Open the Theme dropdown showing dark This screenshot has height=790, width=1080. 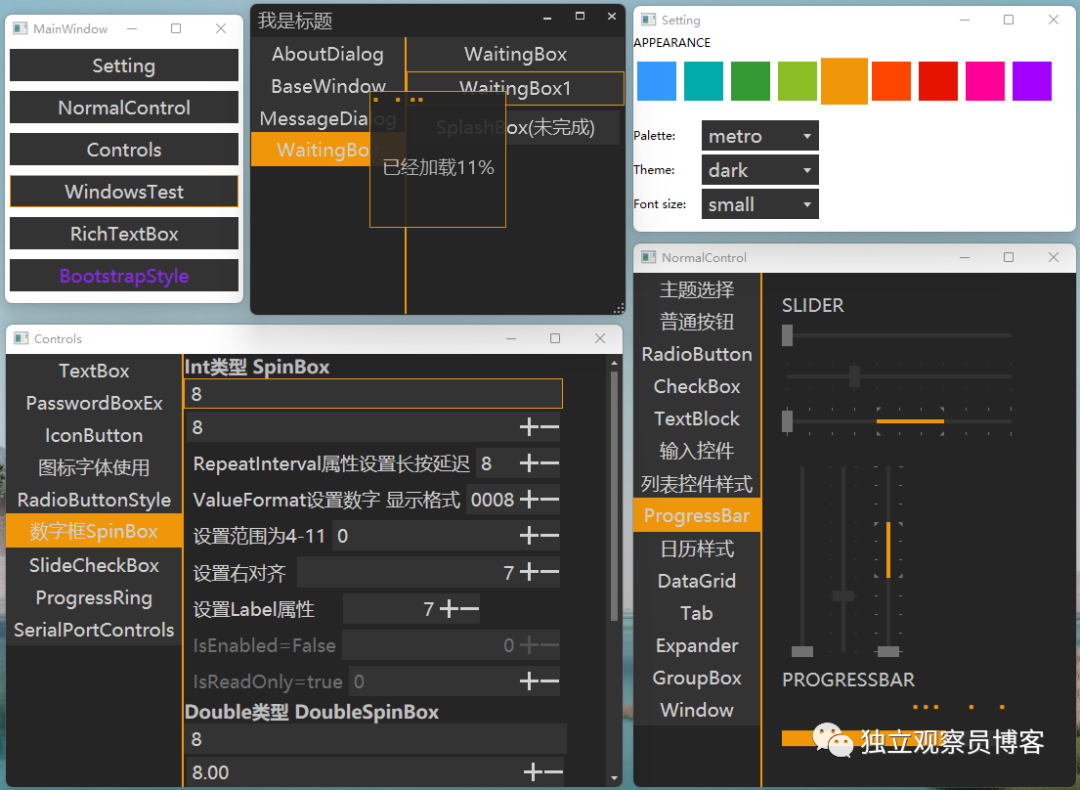click(x=760, y=170)
